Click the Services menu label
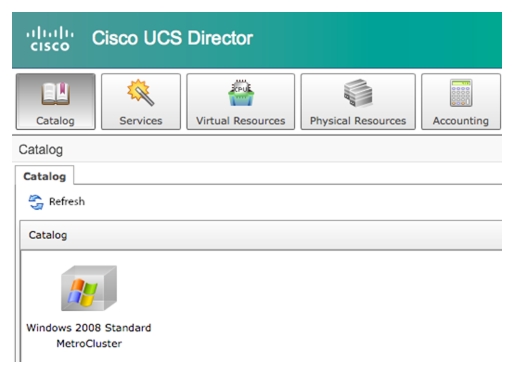 (x=141, y=121)
